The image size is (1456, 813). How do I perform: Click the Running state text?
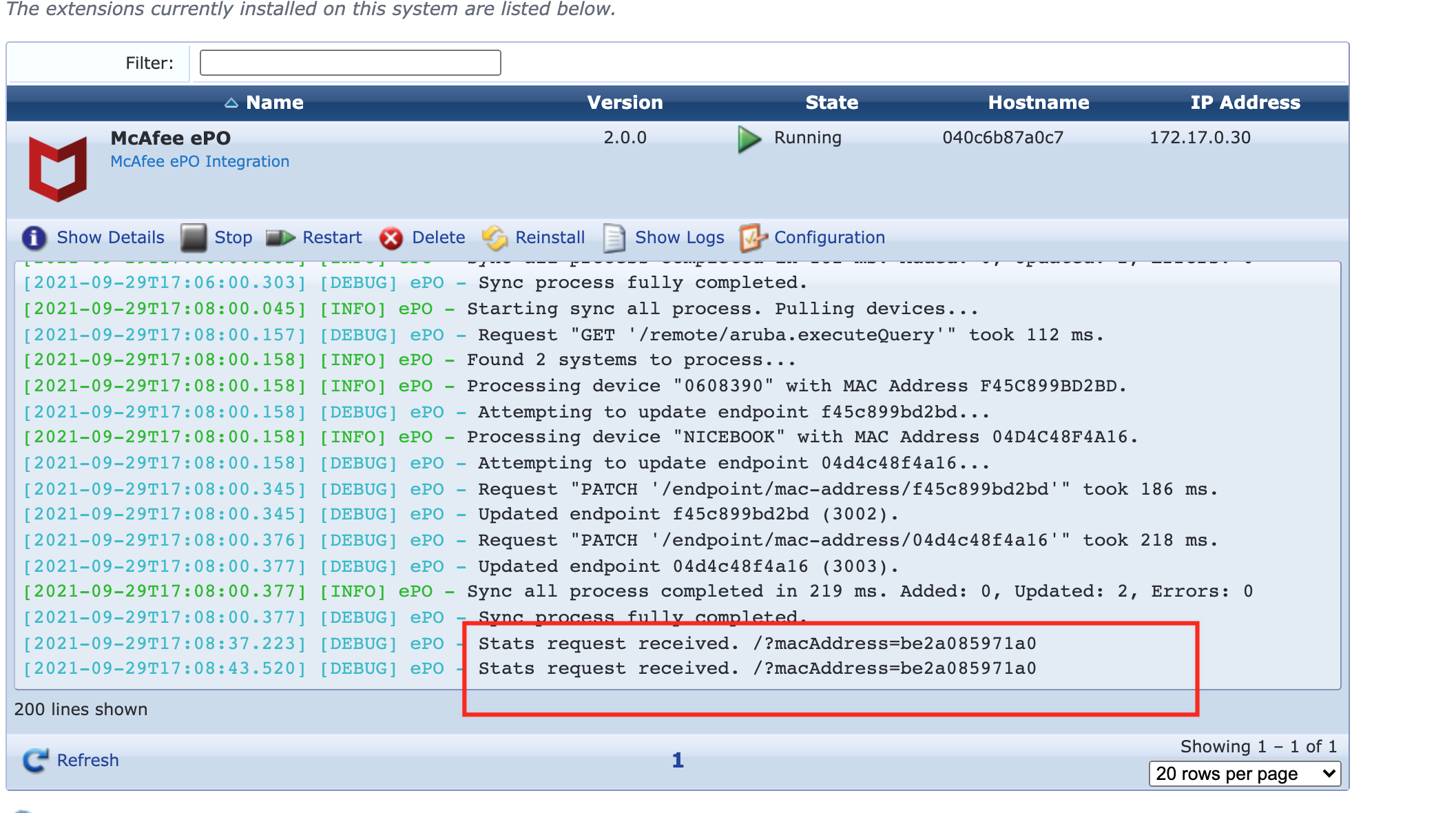tap(807, 138)
